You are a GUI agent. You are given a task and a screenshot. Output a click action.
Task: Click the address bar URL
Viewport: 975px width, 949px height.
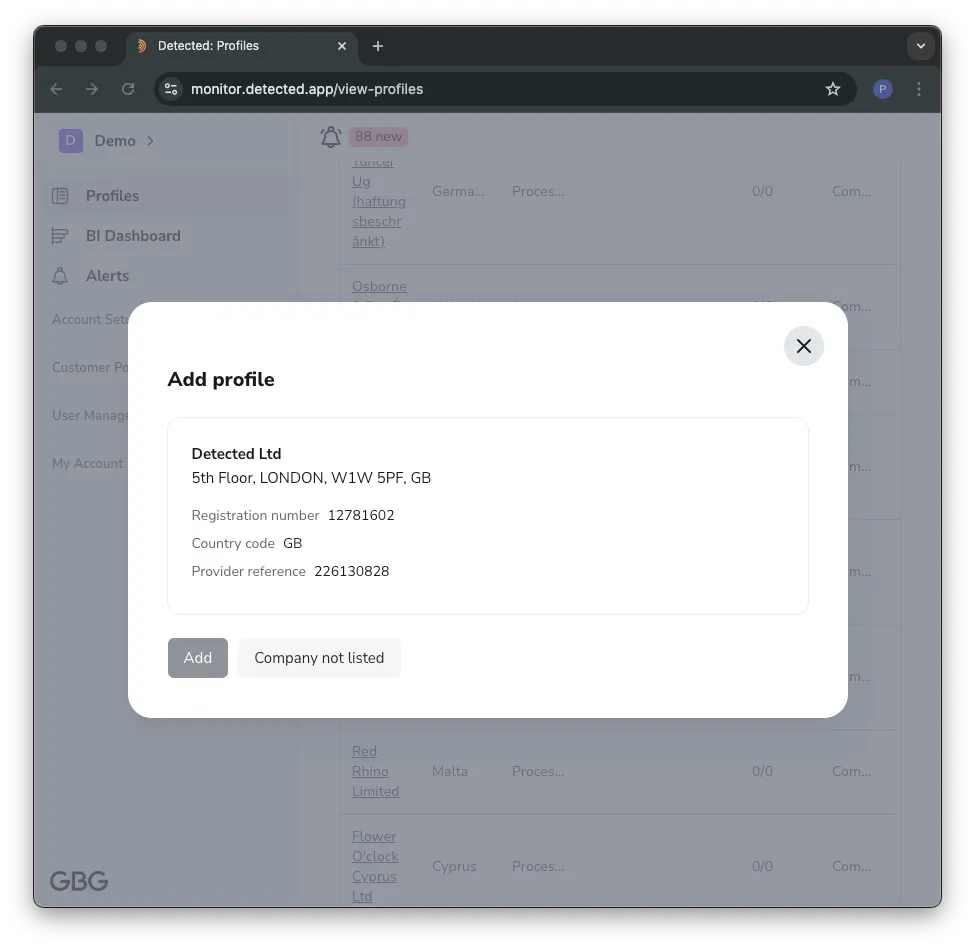coord(307,89)
